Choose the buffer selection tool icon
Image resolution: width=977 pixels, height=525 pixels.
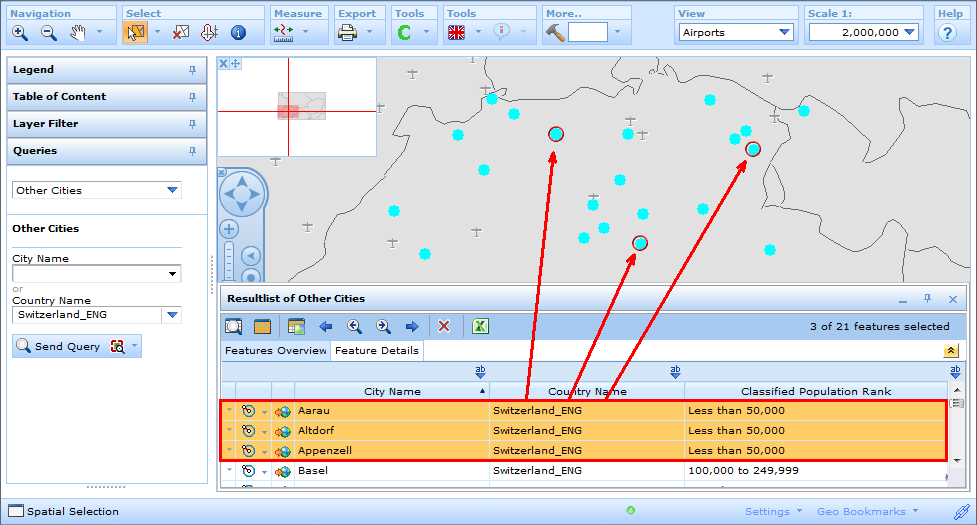pyautogui.click(x=209, y=33)
